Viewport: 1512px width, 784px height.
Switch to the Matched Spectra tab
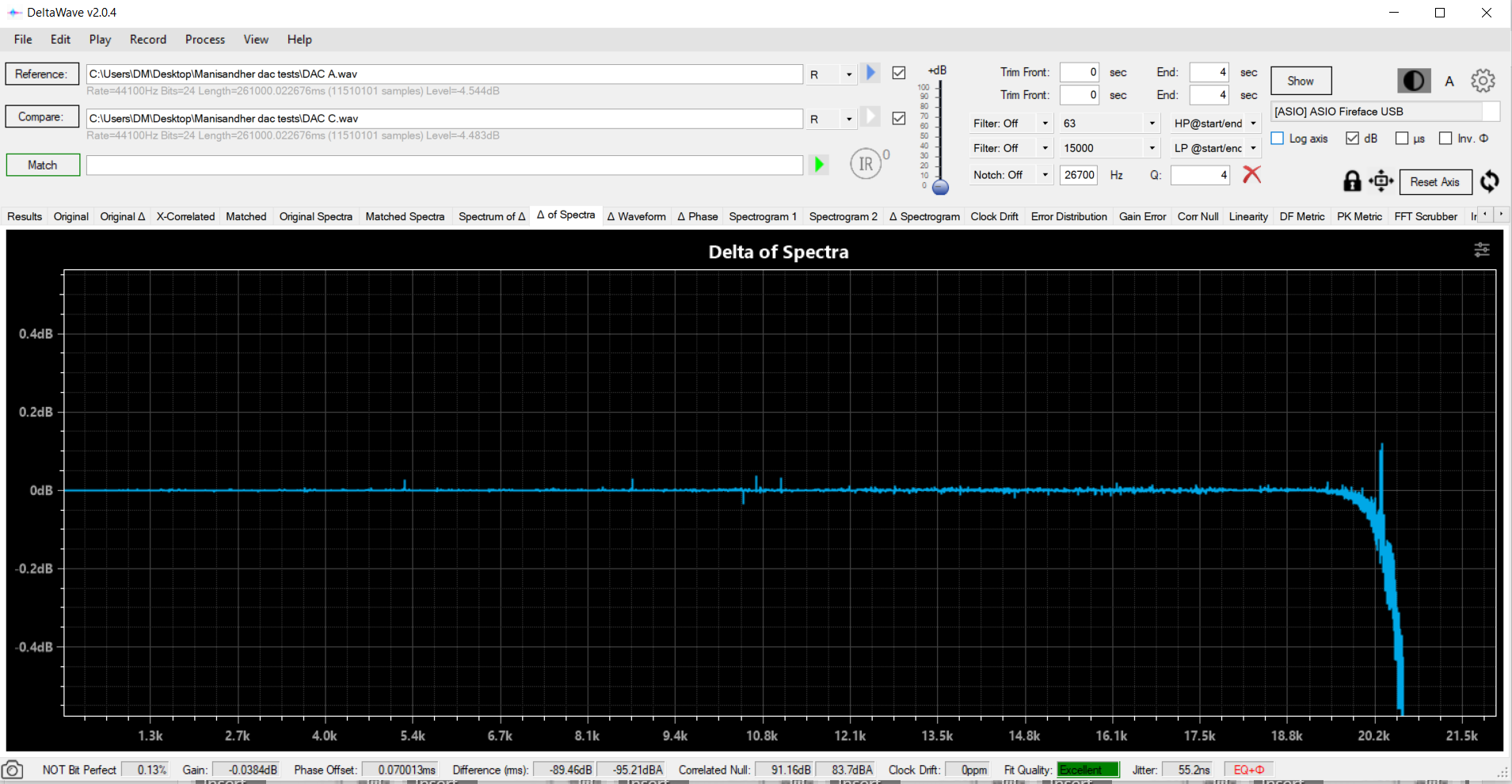[405, 216]
